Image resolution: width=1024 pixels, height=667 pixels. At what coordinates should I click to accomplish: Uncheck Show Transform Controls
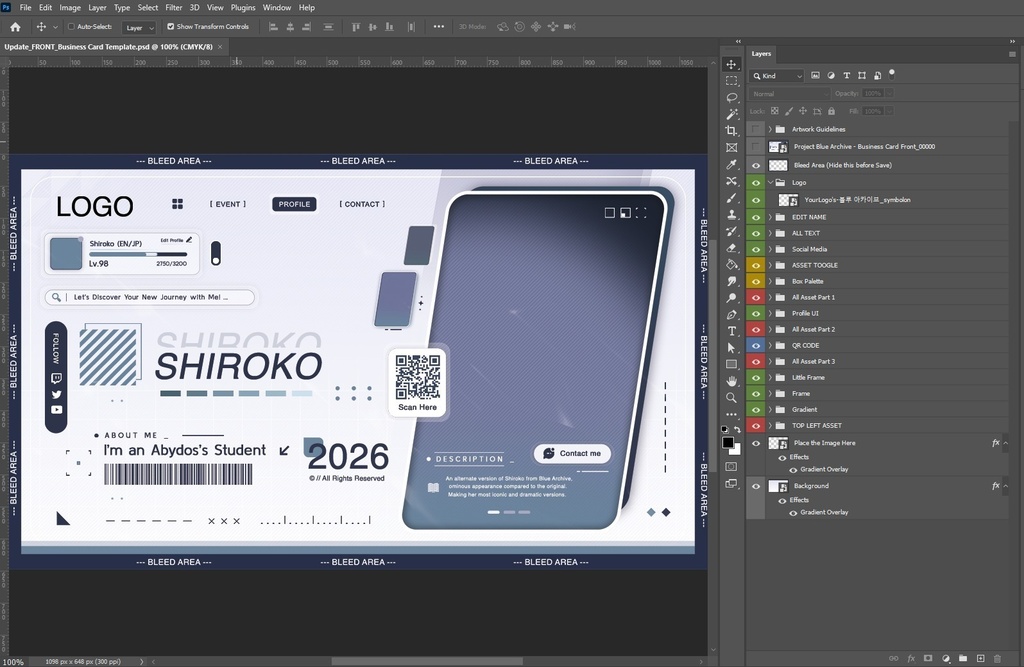[170, 27]
